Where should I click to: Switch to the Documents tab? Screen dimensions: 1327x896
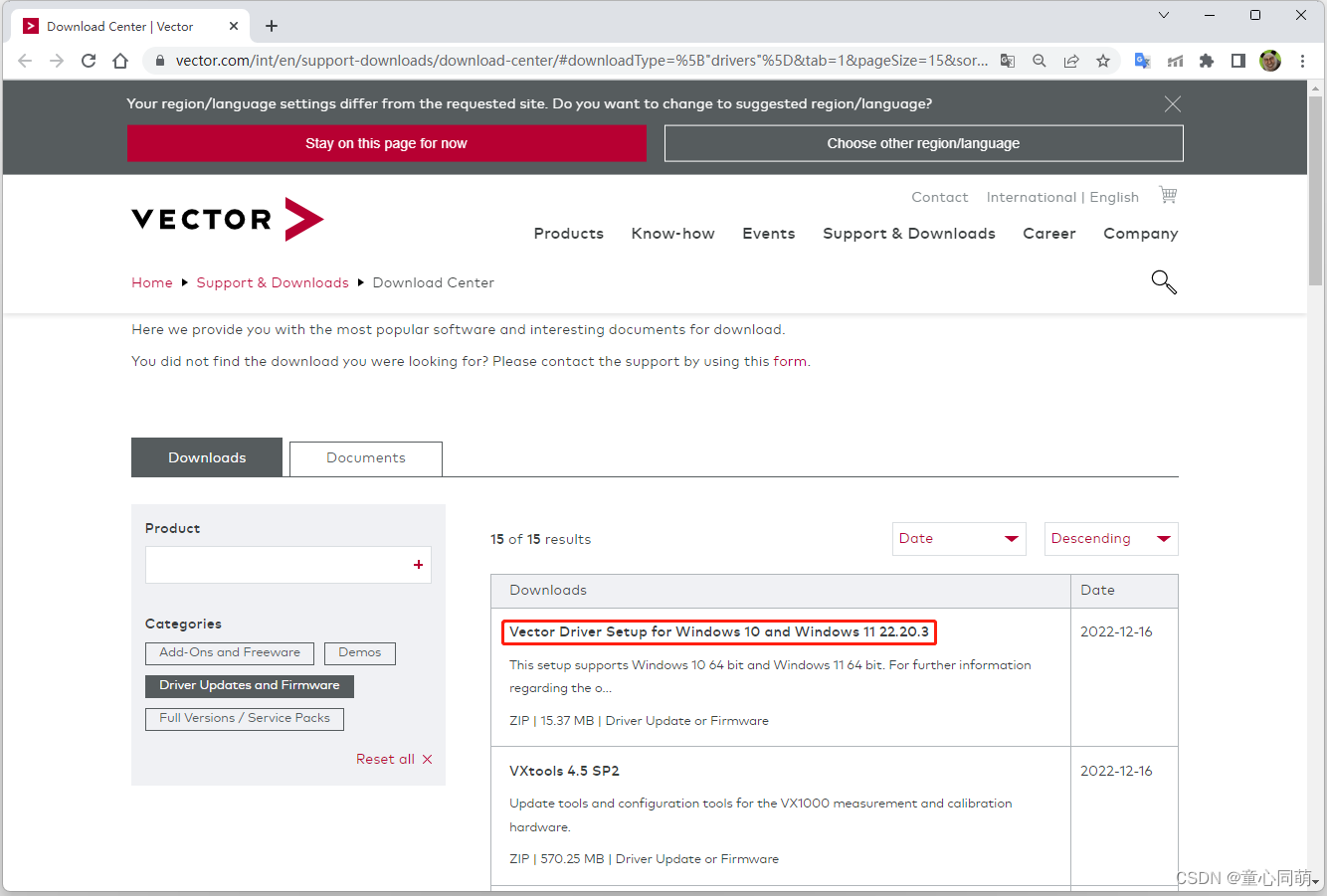click(366, 458)
